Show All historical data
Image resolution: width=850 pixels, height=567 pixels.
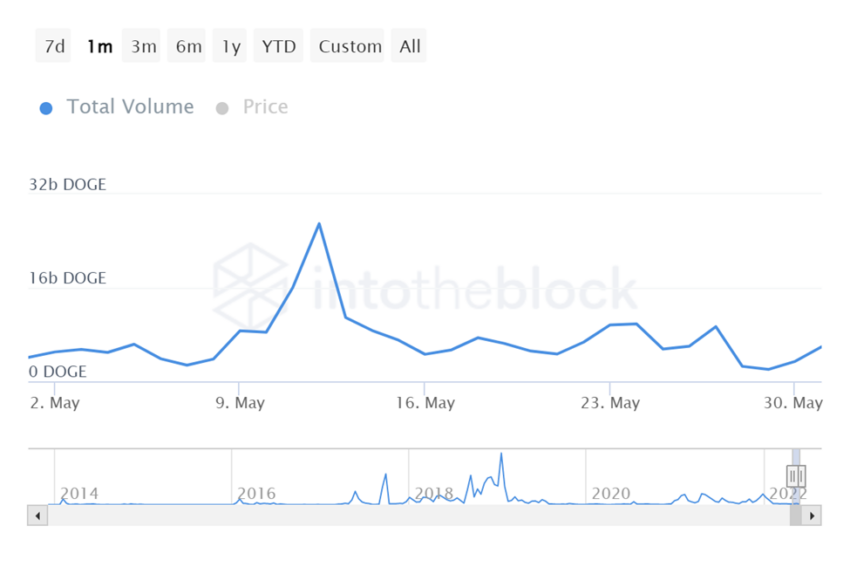coord(410,46)
